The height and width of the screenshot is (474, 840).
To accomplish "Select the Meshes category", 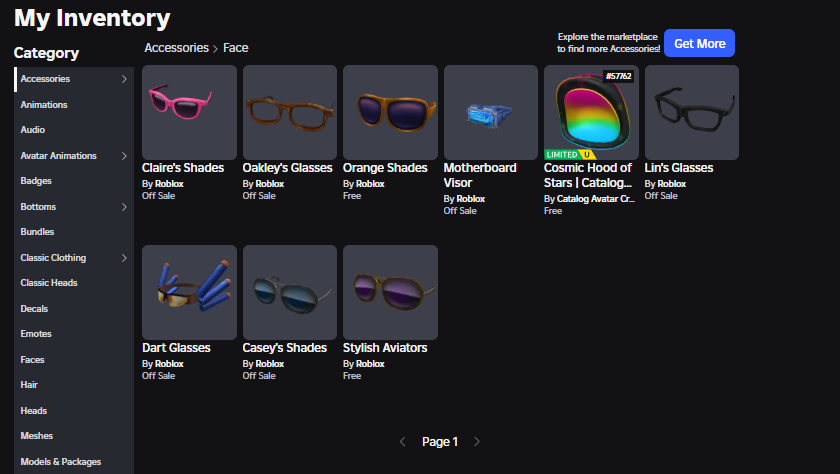I will pos(36,436).
